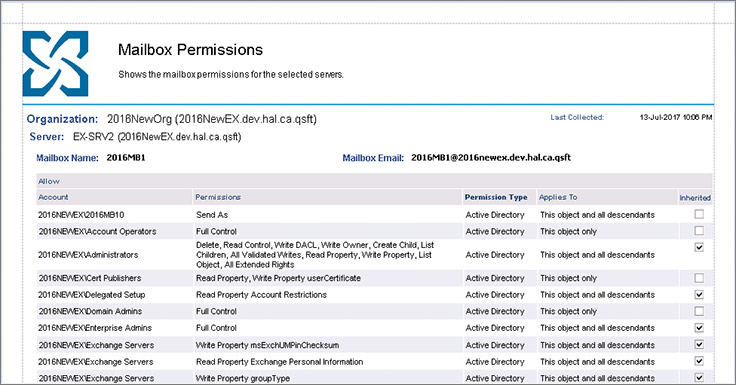This screenshot has height=385, width=736.
Task: Select account 2016NEWEX\Cert Publishers
Action: (90, 278)
